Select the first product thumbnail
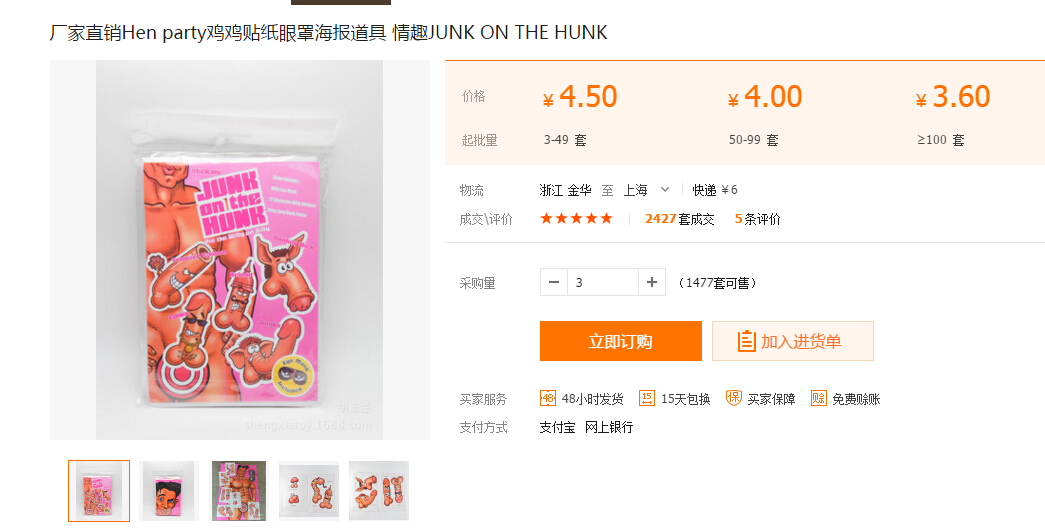1045x529 pixels. coord(99,490)
